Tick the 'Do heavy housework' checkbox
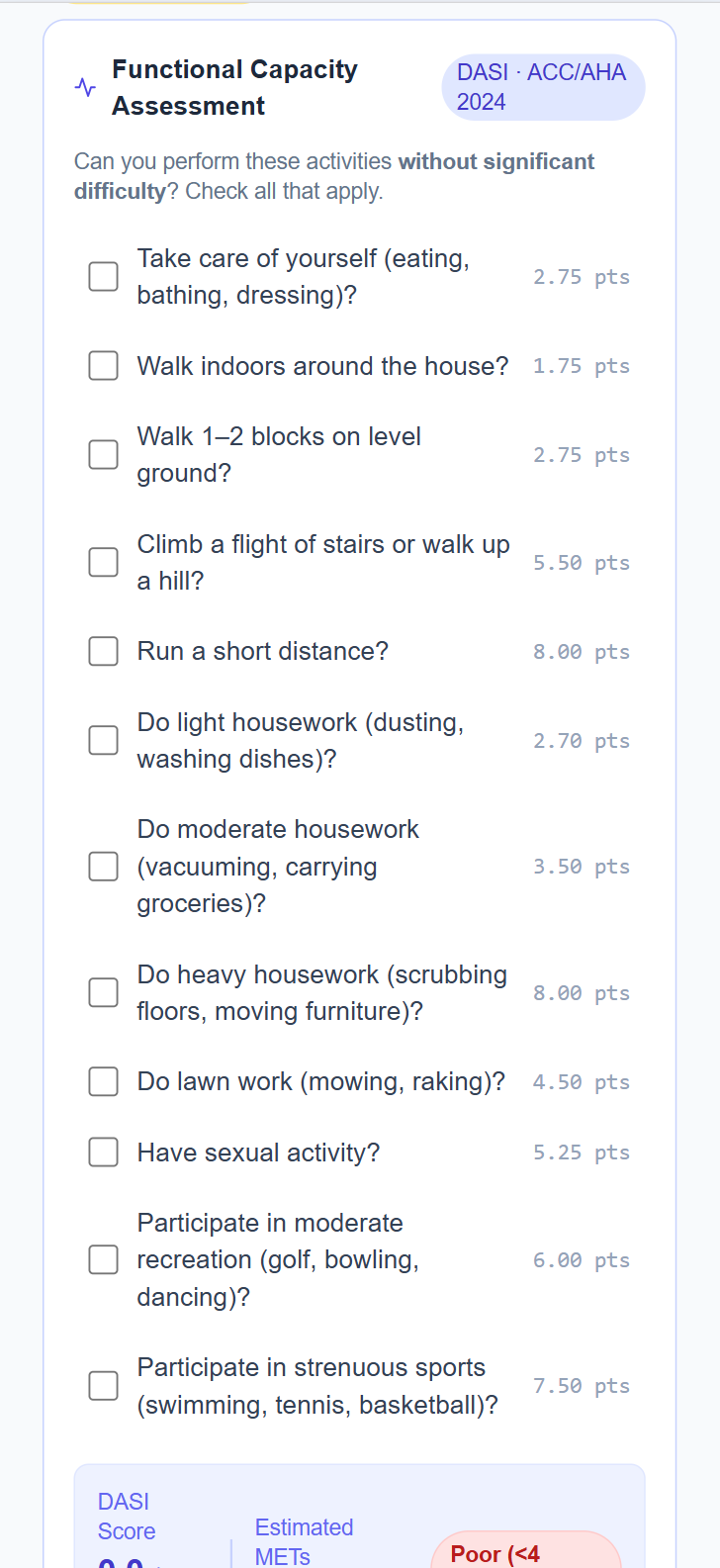Viewport: 720px width, 1568px height. [104, 992]
